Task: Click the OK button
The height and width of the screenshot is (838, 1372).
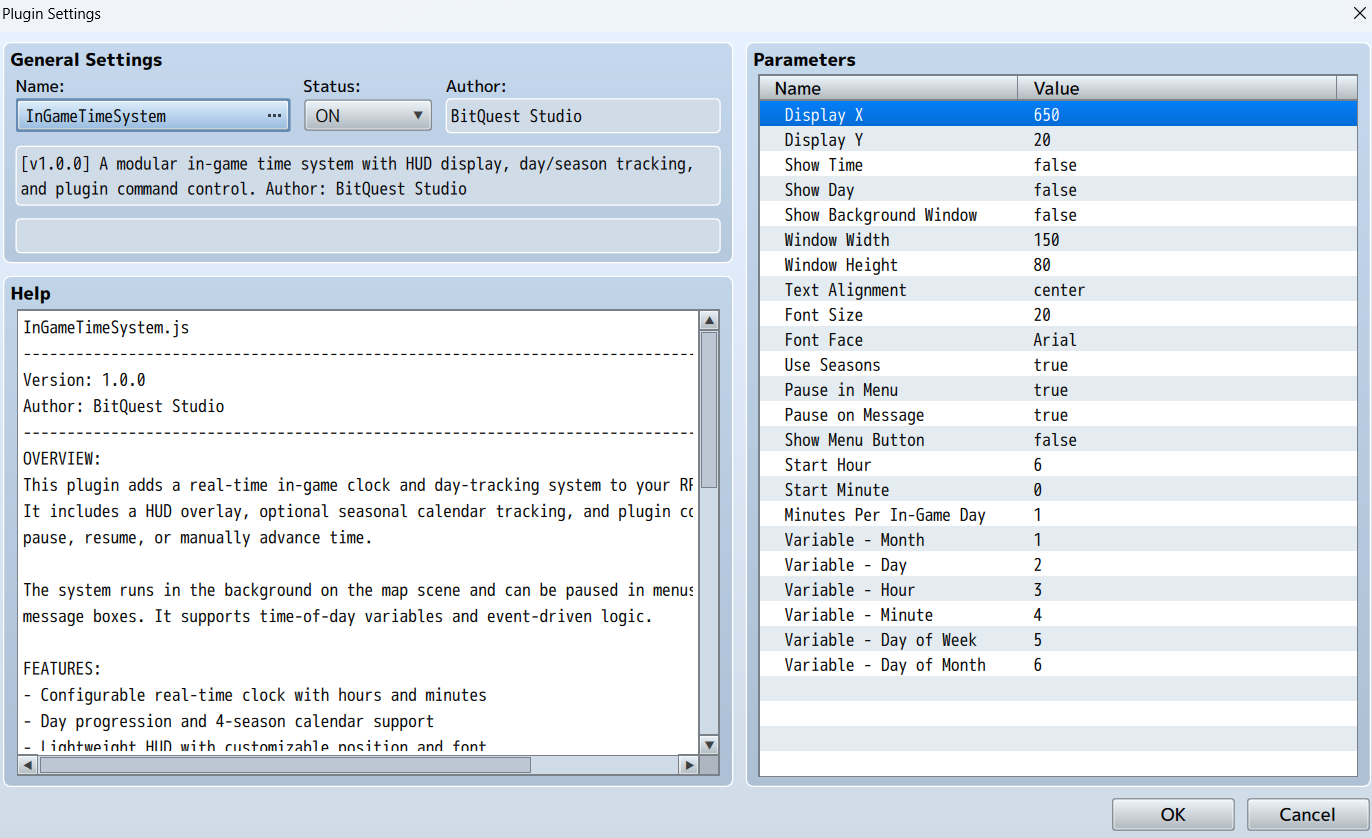Action: (1173, 815)
